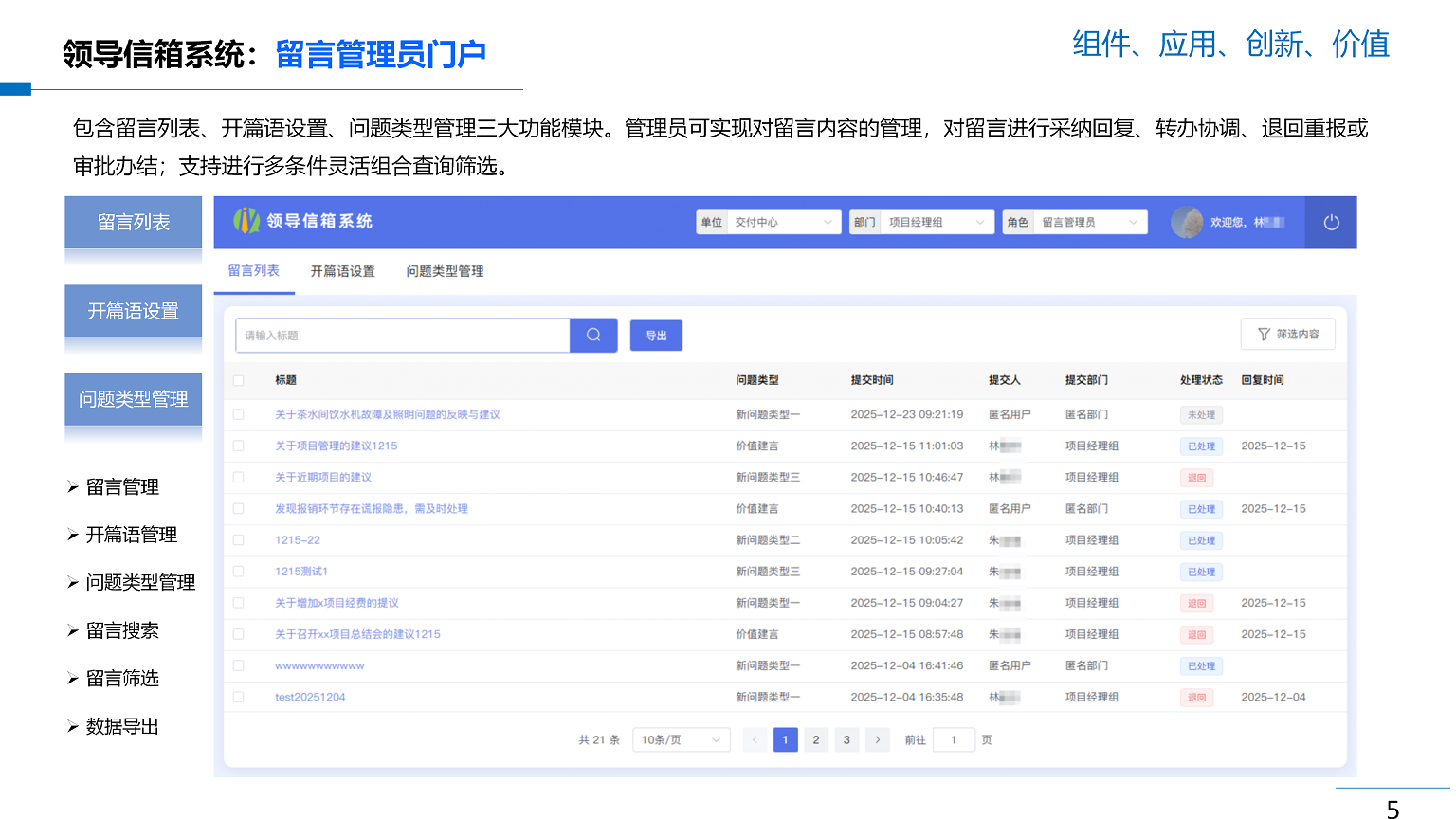1456x819 pixels.
Task: Click the next page arrow in pagination
Action: pos(877,739)
